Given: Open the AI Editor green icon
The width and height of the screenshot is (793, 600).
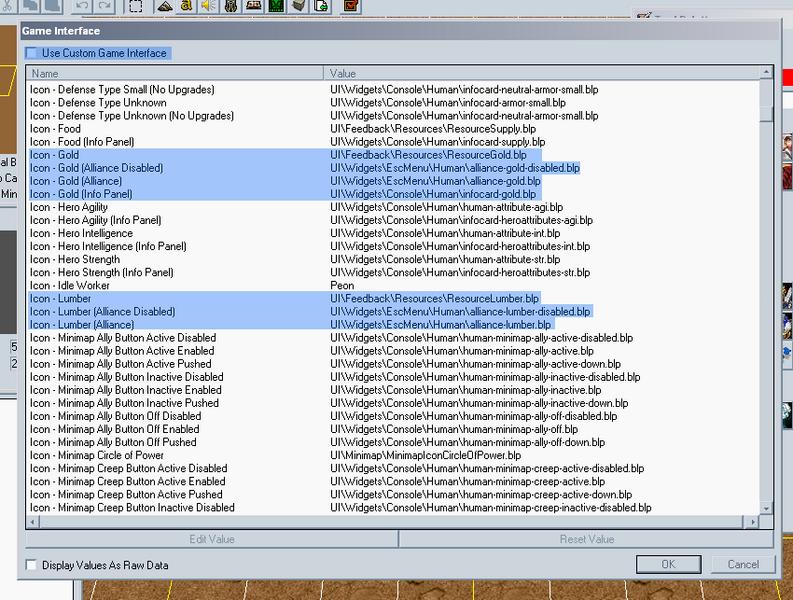Looking at the screenshot, I should click(x=276, y=7).
